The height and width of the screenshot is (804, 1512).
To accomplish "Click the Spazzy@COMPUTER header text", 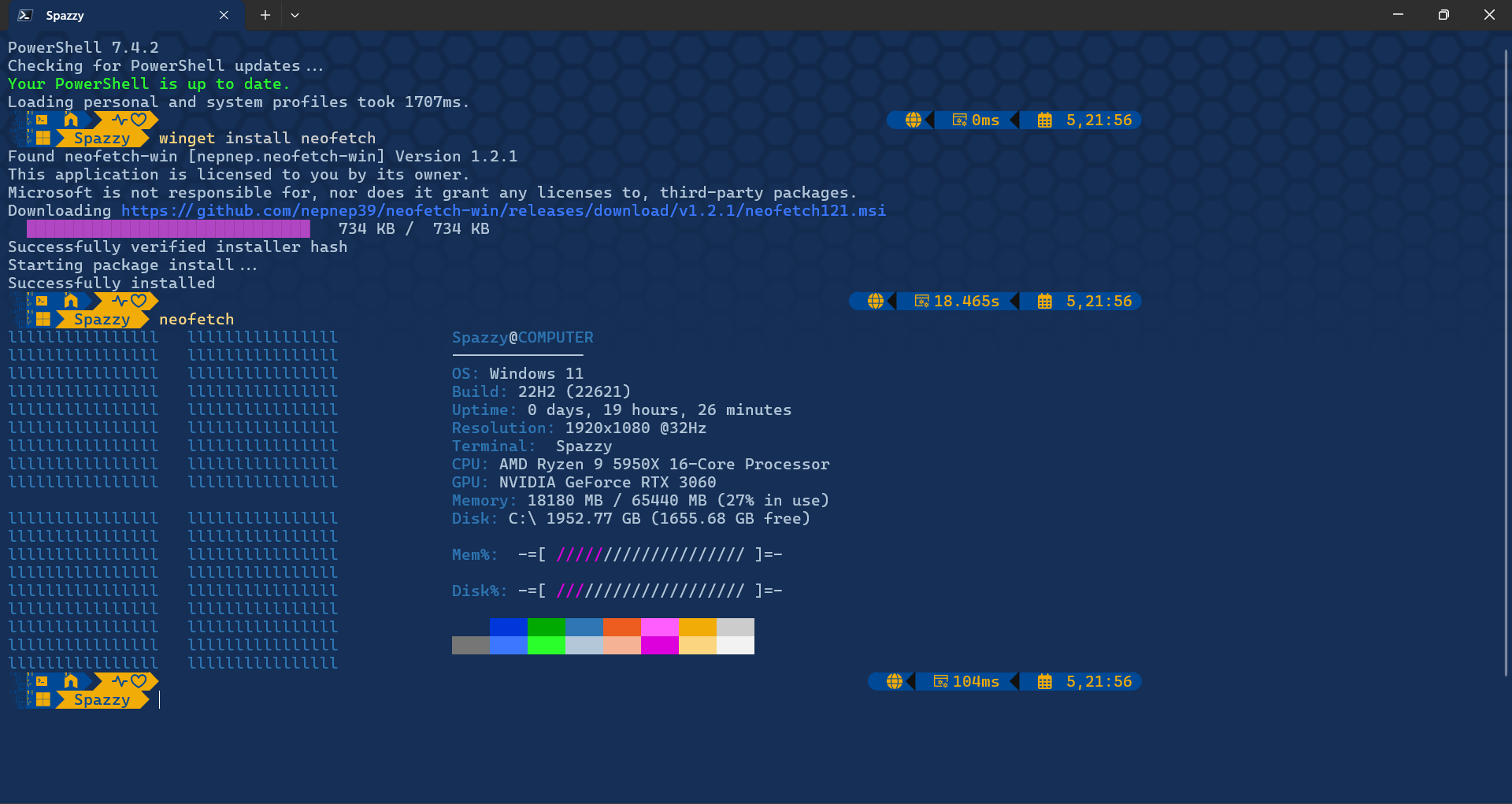I will pos(522,337).
